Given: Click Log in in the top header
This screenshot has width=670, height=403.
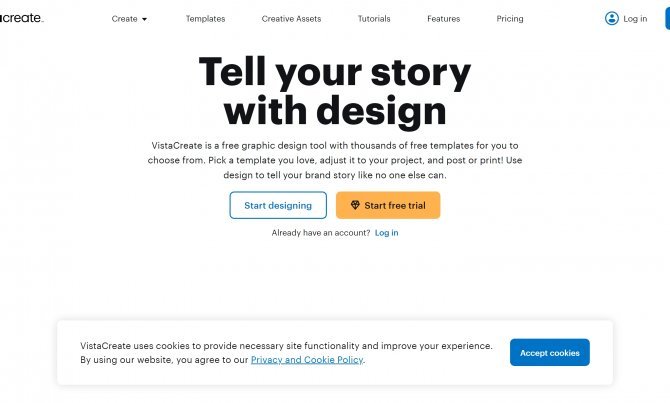Looking at the screenshot, I should (x=635, y=19).
